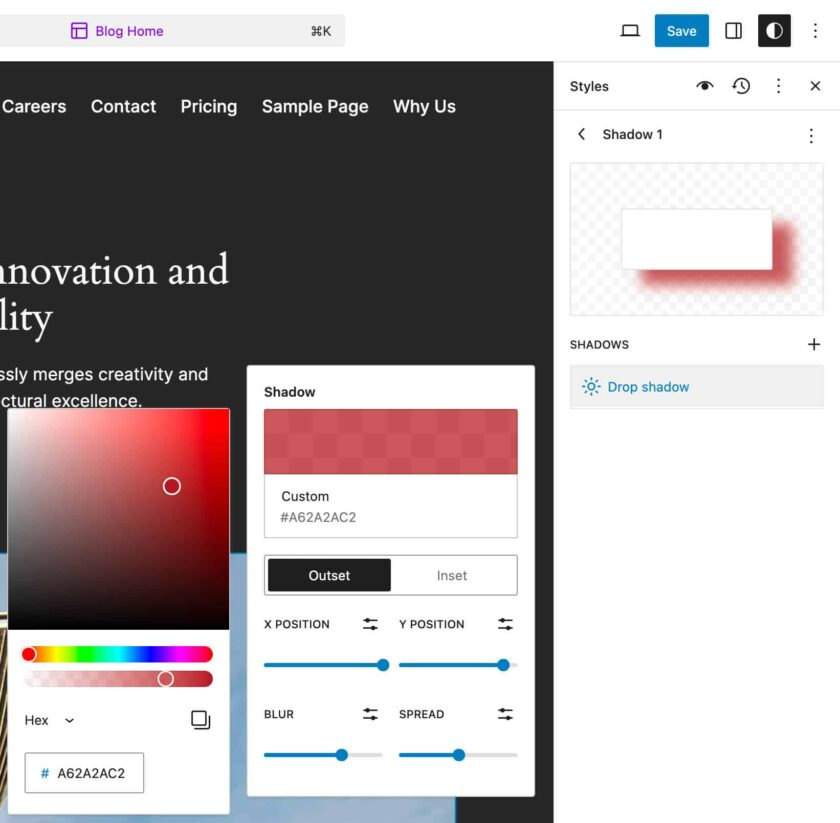Screen dimensions: 840x823
Task: Click the device preview laptop icon
Action: pos(630,31)
